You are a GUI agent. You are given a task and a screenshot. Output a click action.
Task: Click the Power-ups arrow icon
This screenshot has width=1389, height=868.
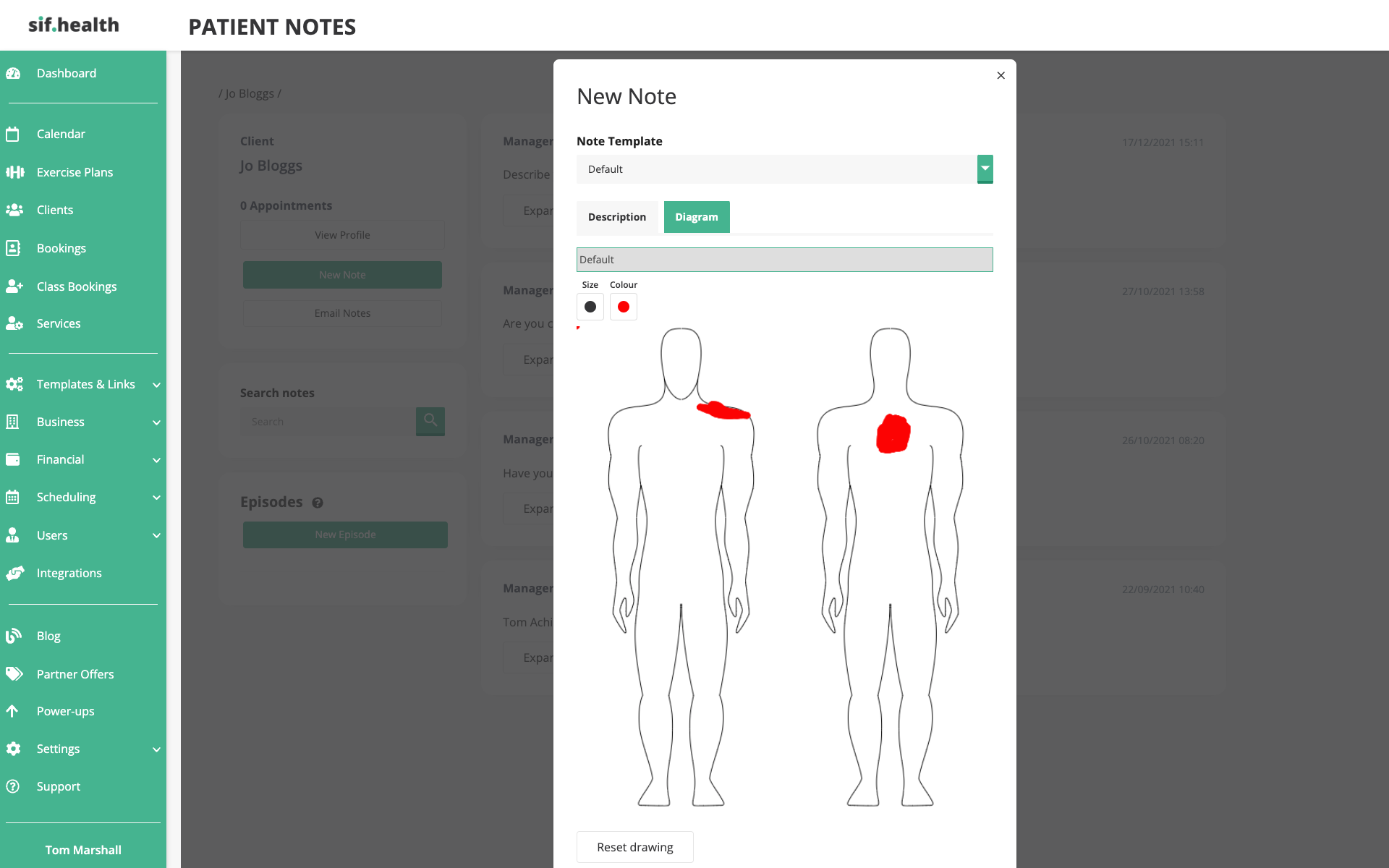click(x=12, y=711)
